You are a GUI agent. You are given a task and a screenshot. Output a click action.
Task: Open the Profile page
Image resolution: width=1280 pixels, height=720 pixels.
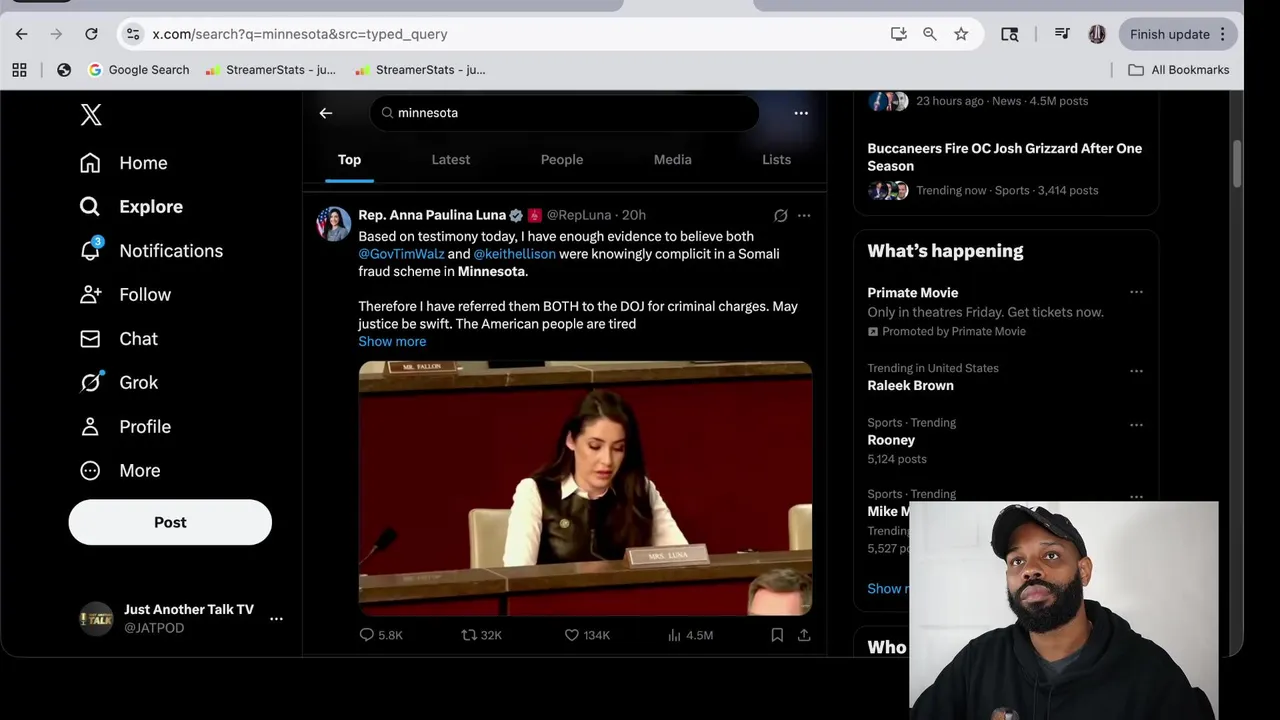point(126,427)
